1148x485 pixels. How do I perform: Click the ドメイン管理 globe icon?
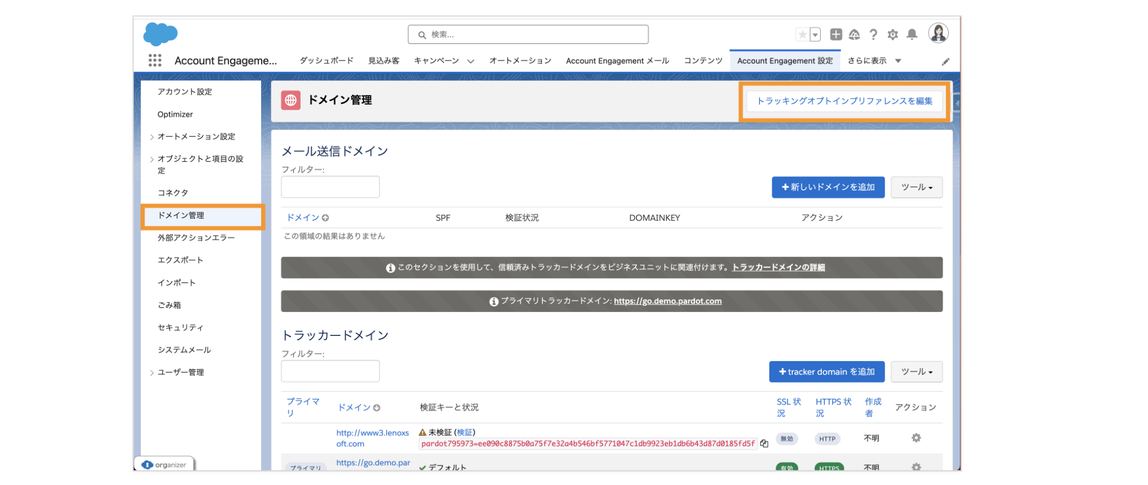point(291,100)
